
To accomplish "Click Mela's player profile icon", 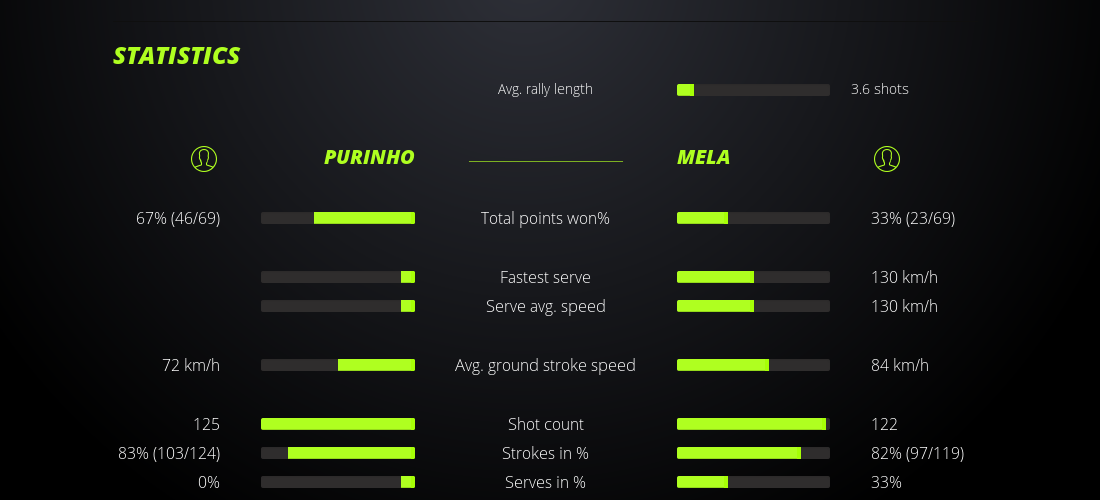I will coord(887,158).
